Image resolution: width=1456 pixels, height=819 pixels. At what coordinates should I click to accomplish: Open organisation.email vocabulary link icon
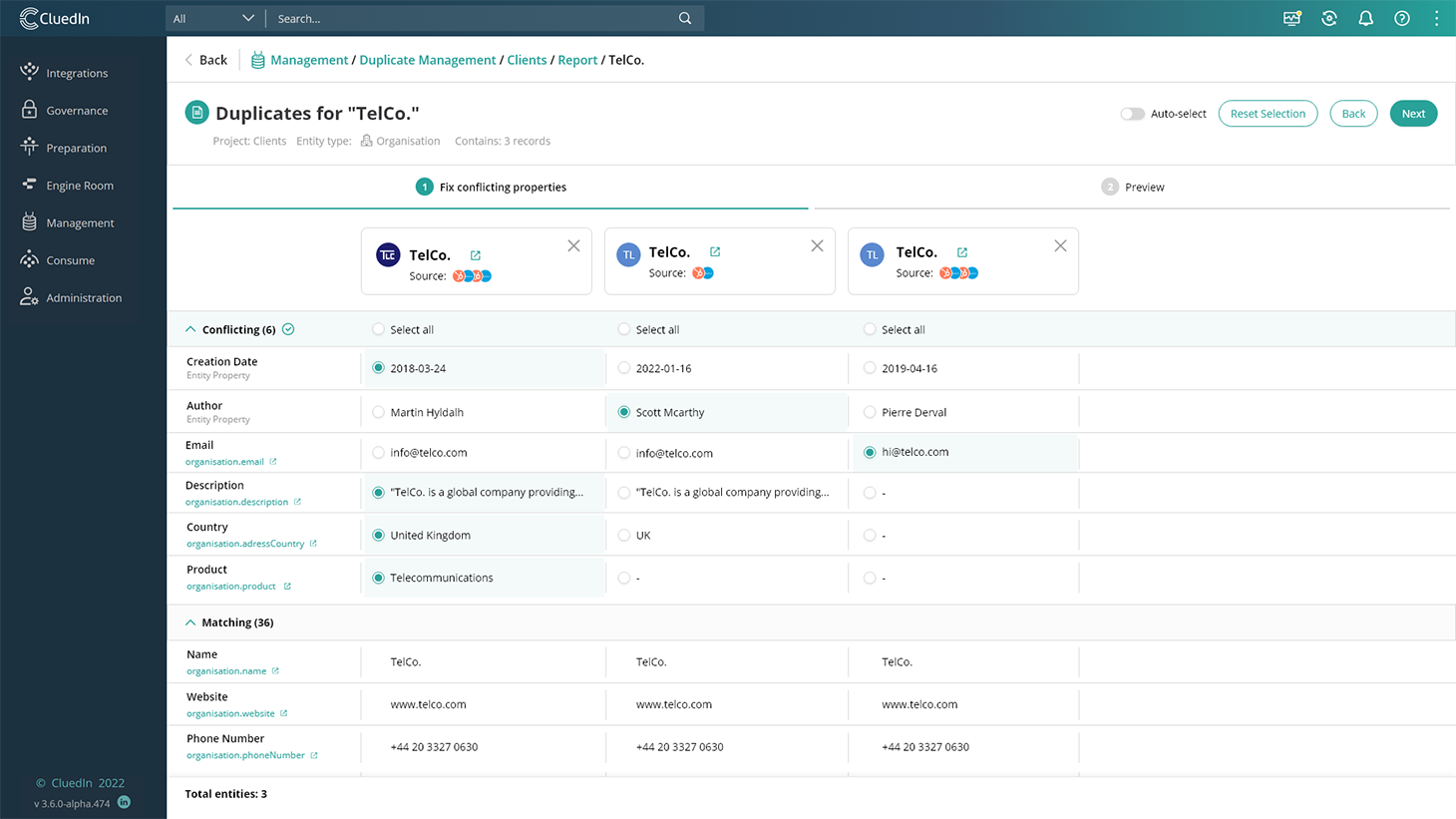273,462
